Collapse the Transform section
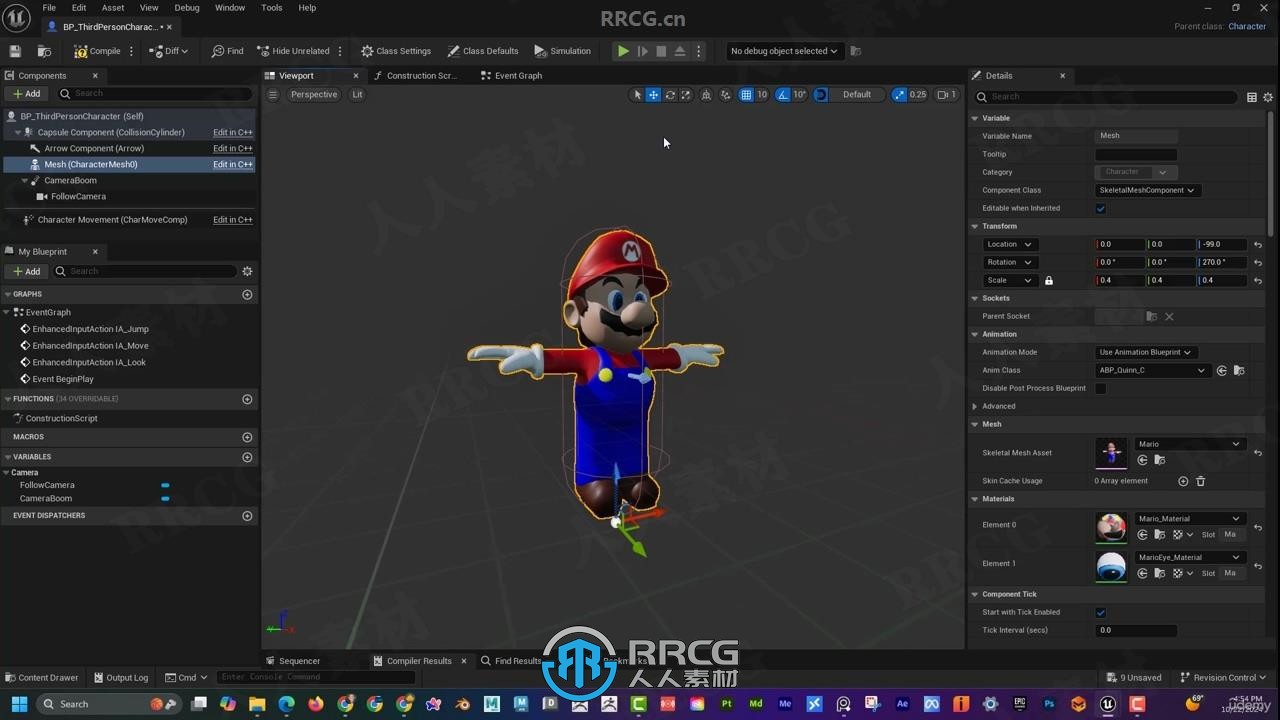 975,227
